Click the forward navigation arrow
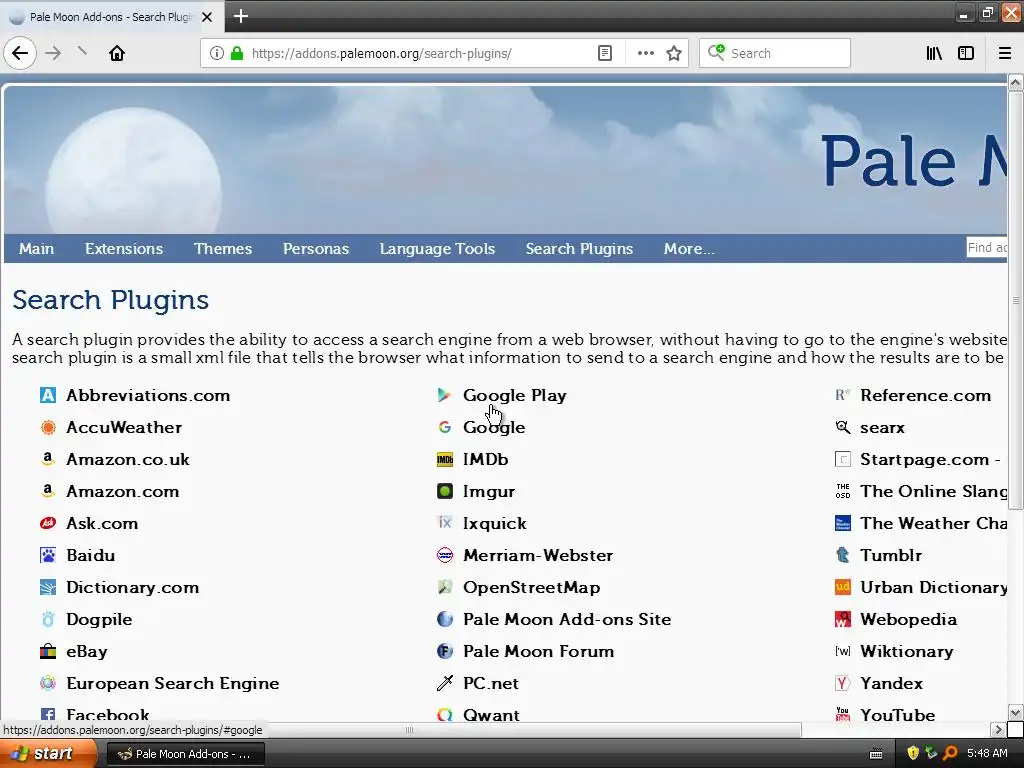1024x768 pixels. click(54, 53)
